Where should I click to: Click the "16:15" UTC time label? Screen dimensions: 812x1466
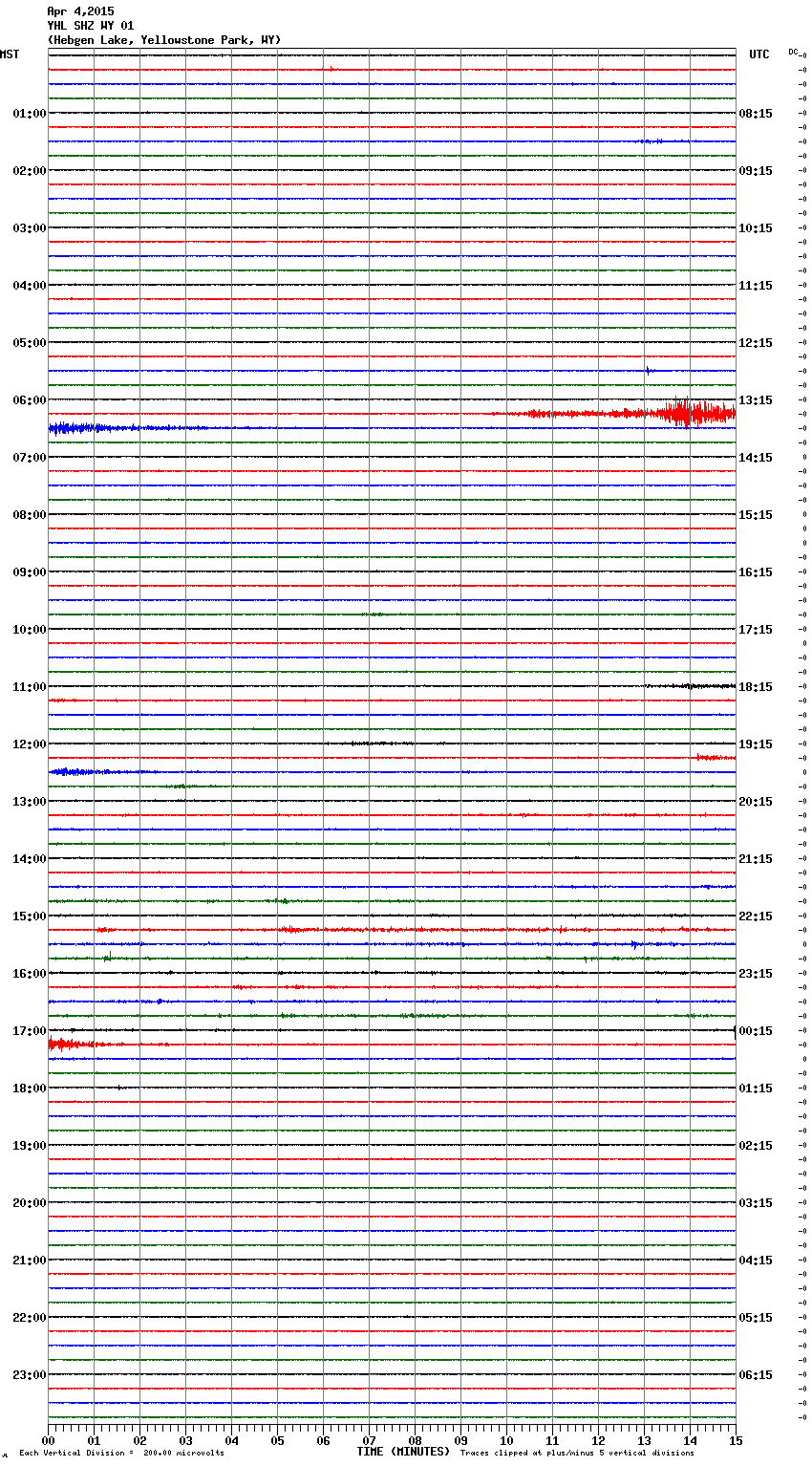click(x=756, y=572)
